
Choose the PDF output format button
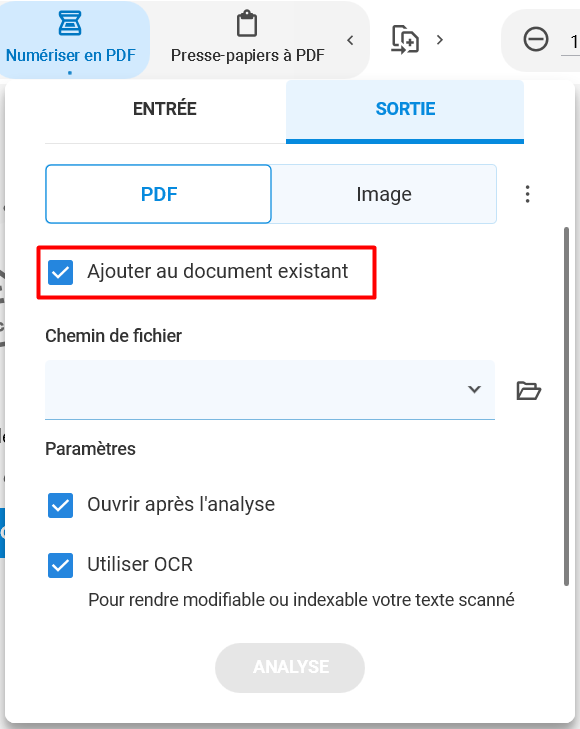click(x=158, y=194)
